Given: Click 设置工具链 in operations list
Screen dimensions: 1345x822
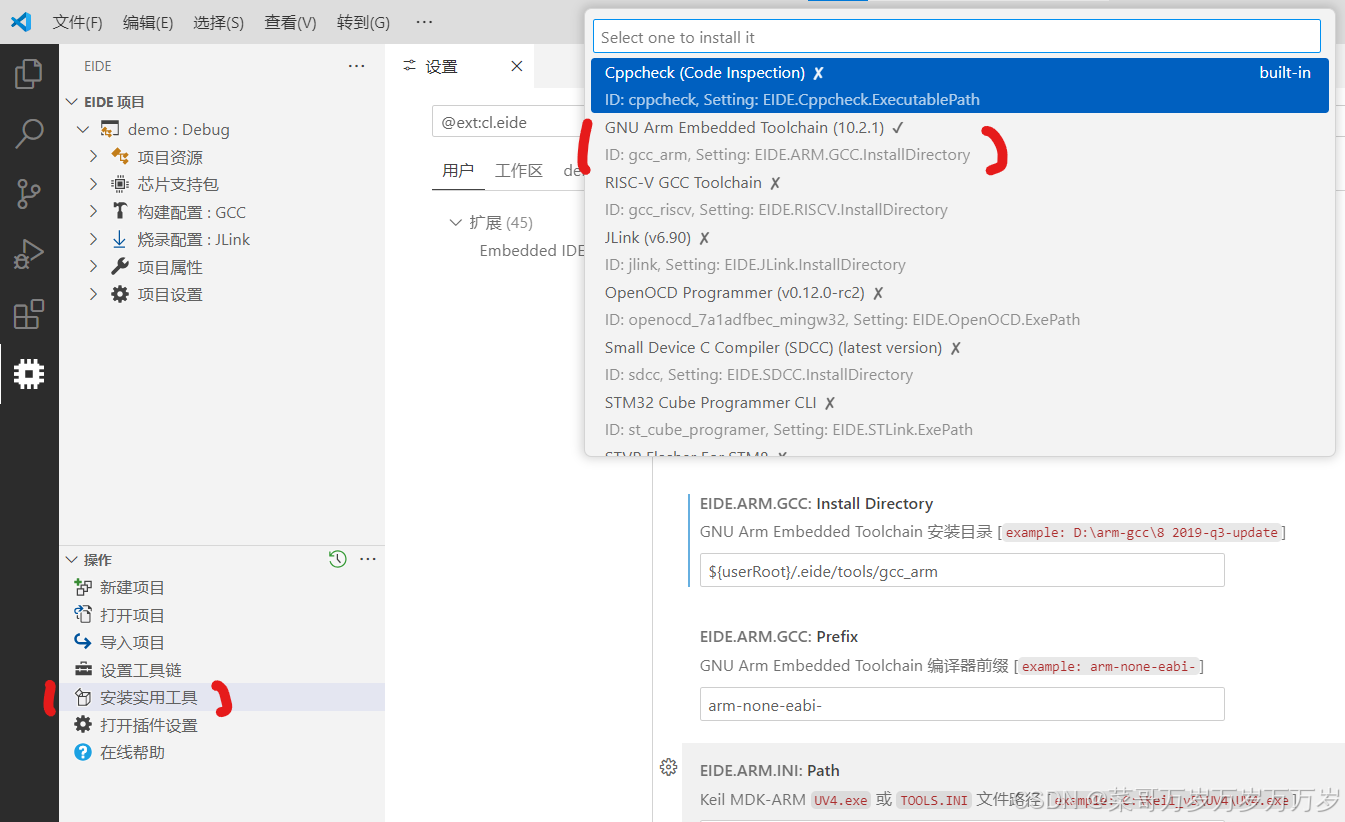Looking at the screenshot, I should coord(222,670).
